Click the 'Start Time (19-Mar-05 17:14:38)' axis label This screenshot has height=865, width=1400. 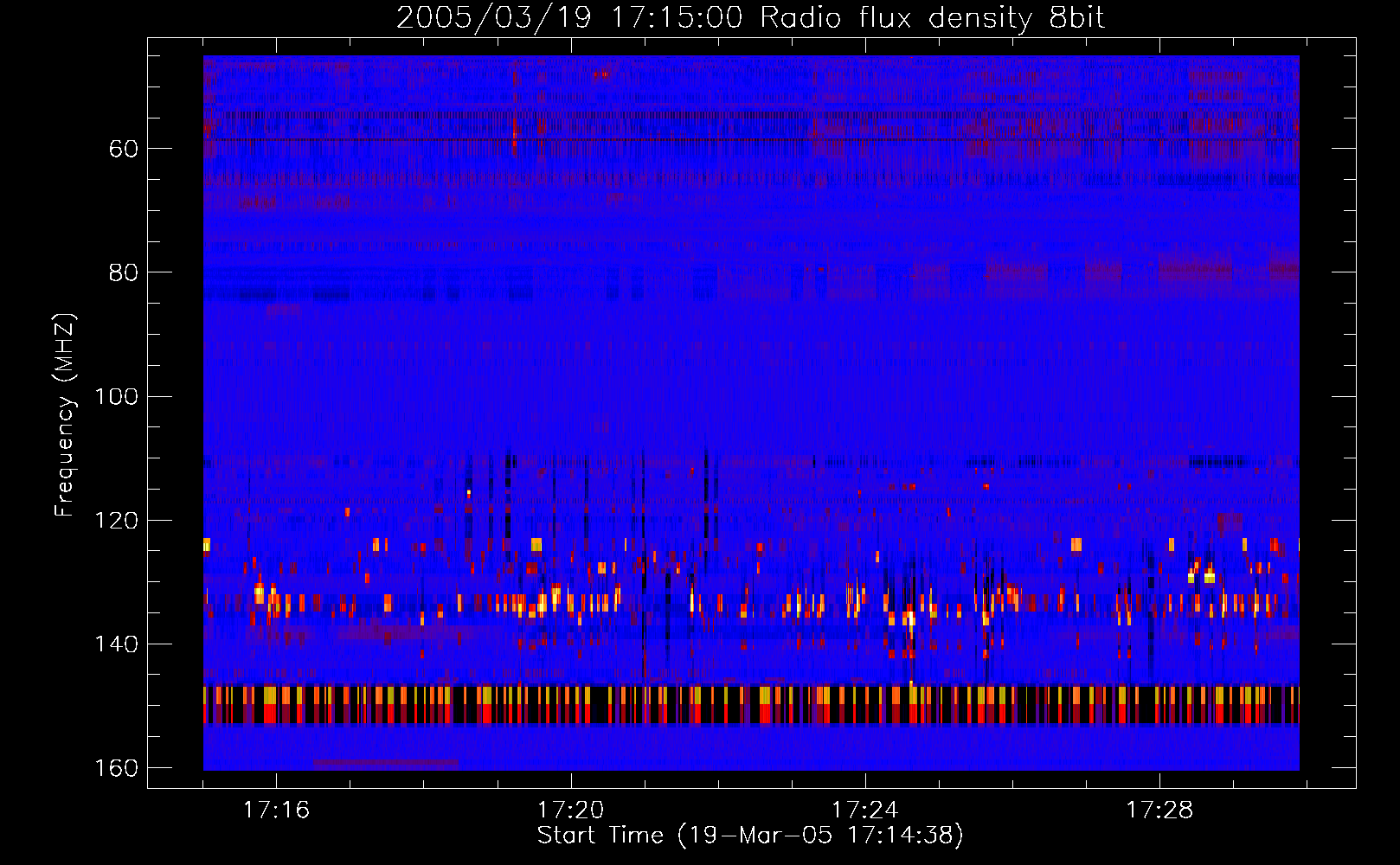(750, 836)
